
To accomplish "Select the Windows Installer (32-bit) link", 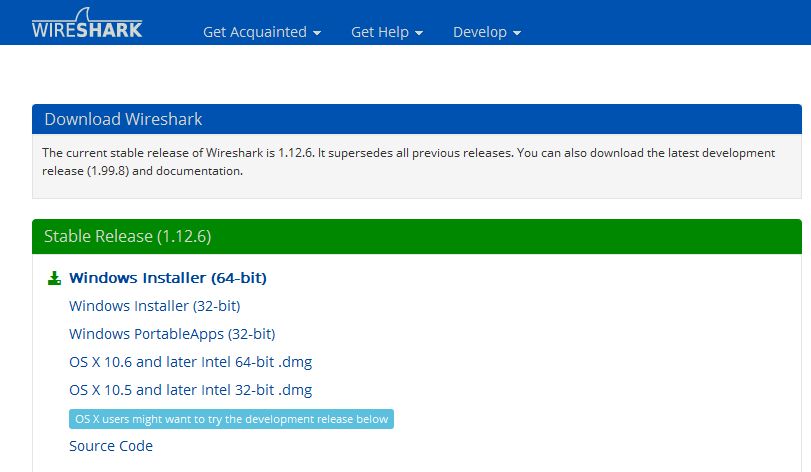I will point(154,306).
